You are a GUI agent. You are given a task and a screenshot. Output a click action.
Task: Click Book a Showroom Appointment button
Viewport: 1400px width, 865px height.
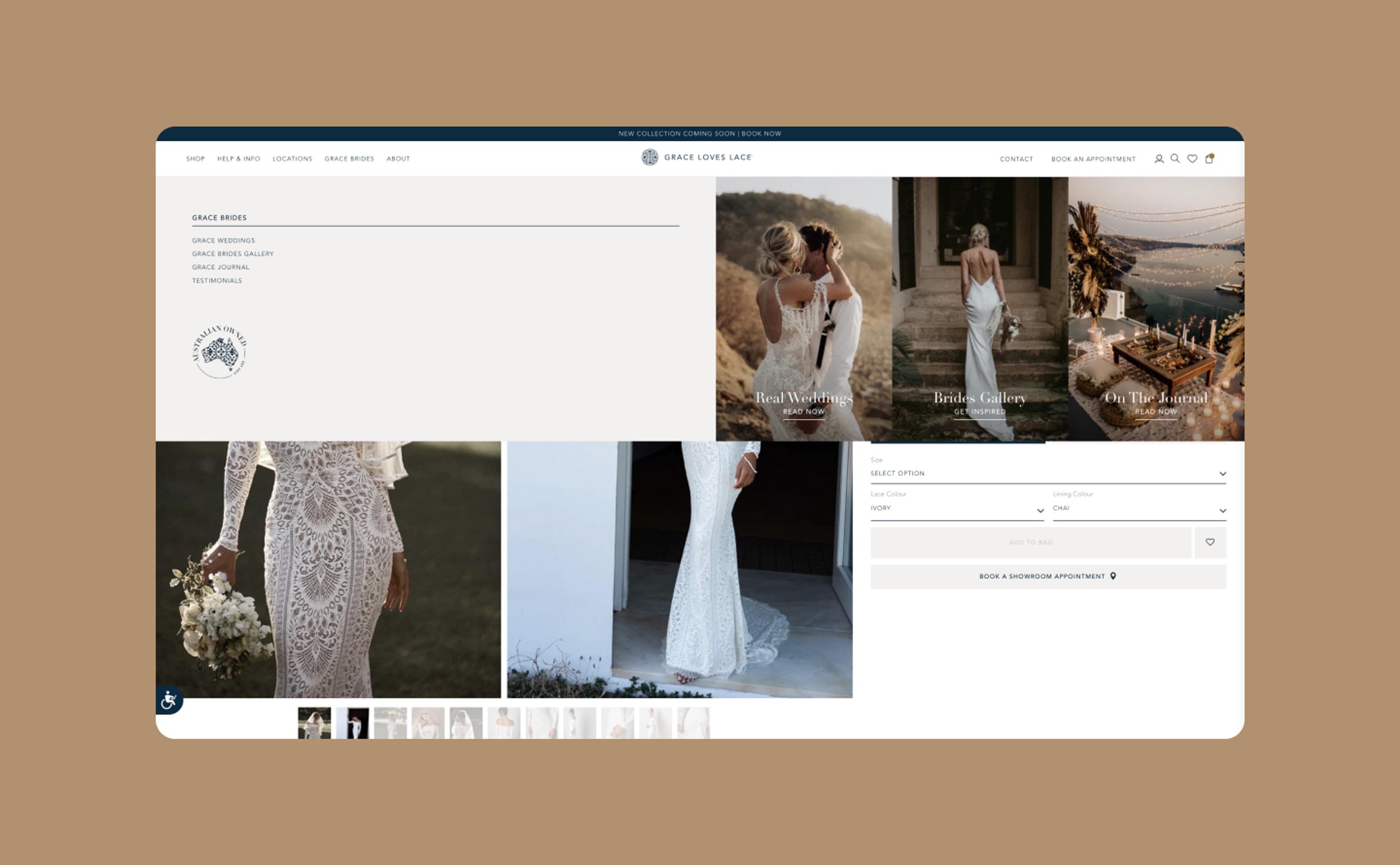[x=1047, y=576]
